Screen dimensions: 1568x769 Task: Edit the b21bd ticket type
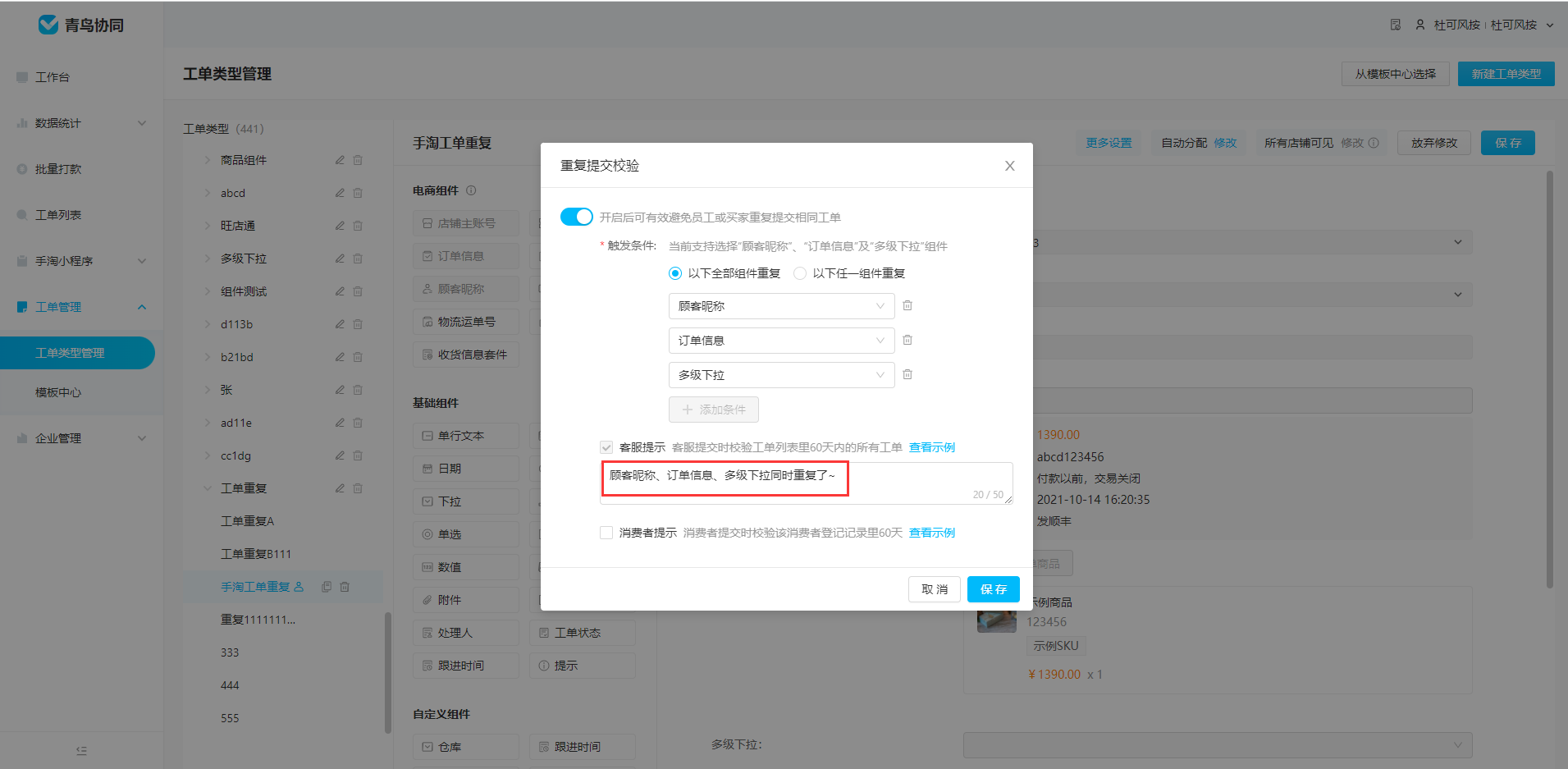coord(340,357)
